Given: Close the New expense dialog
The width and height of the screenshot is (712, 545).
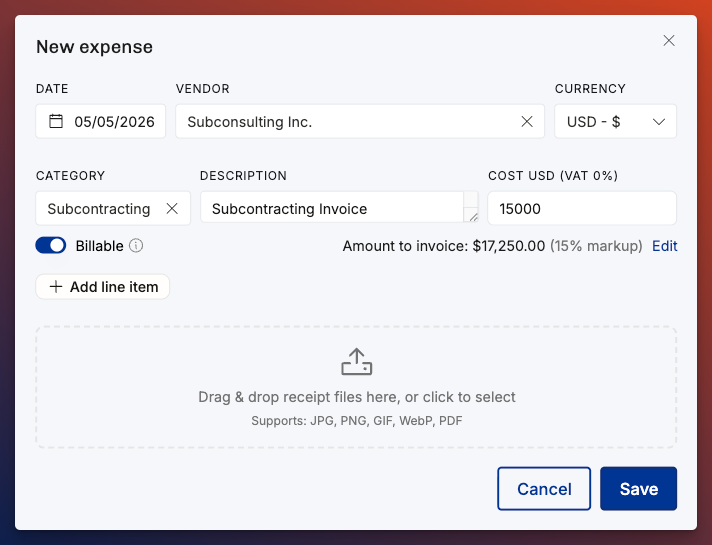Looking at the screenshot, I should coord(668,40).
